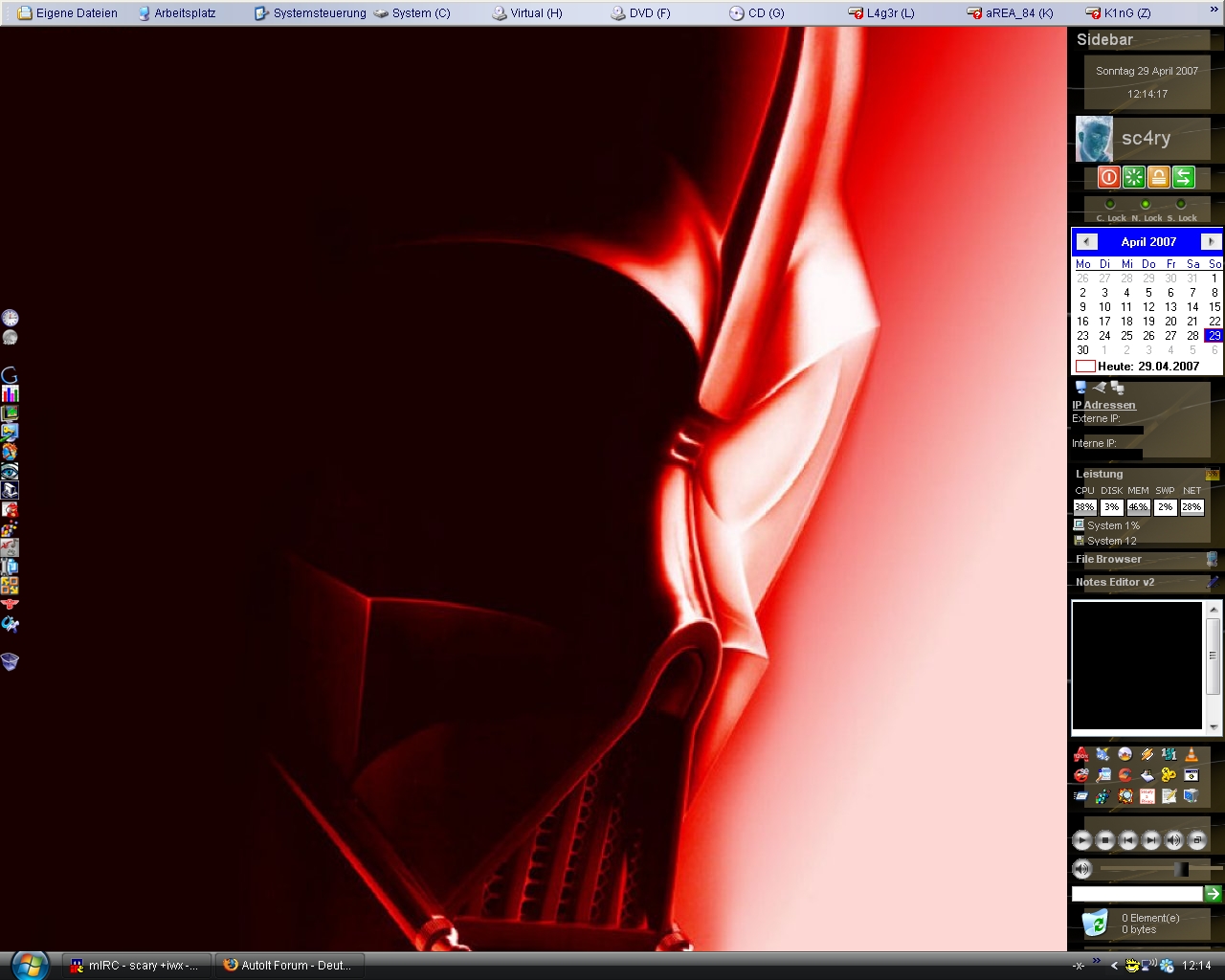Go to previous month in calendar
Image resolution: width=1225 pixels, height=980 pixels.
coord(1086,242)
